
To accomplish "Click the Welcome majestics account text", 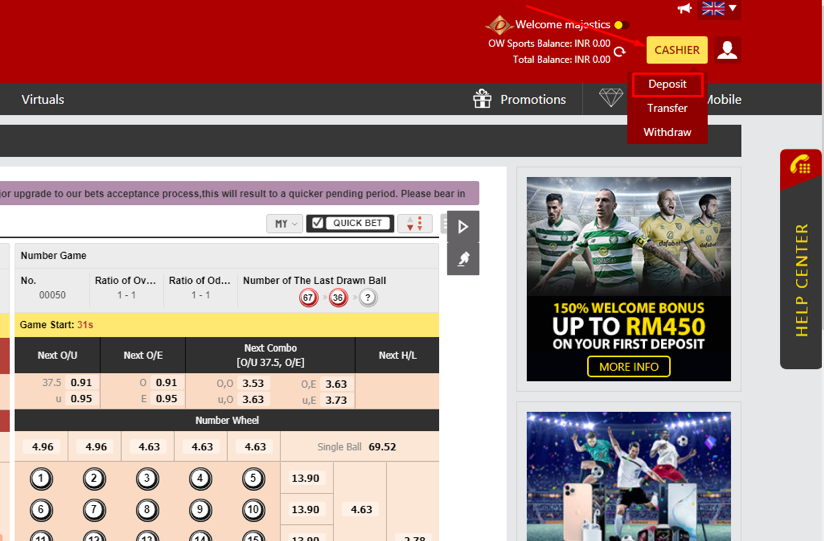I will [562, 24].
